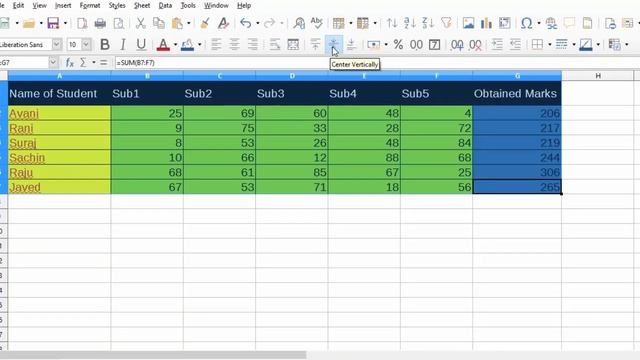
Task: Run the Spelling check icon
Action: 317,23
